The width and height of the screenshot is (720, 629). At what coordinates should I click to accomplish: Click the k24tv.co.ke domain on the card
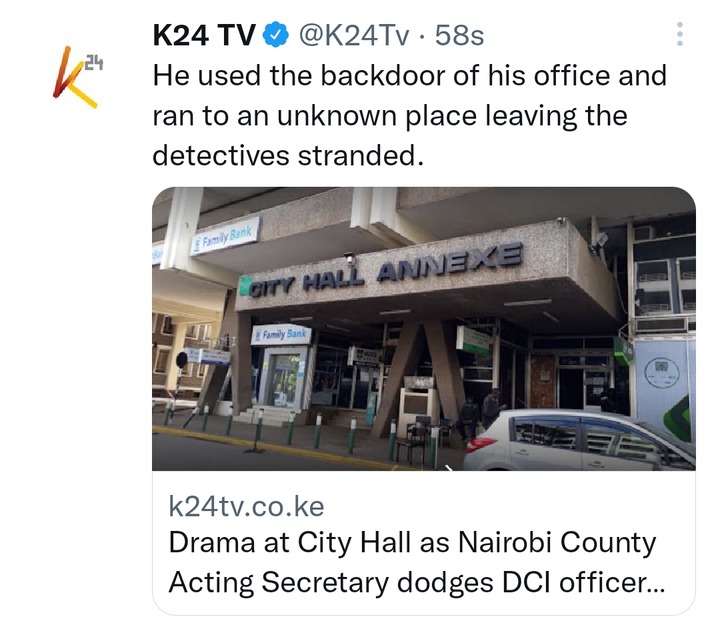[x=247, y=506]
